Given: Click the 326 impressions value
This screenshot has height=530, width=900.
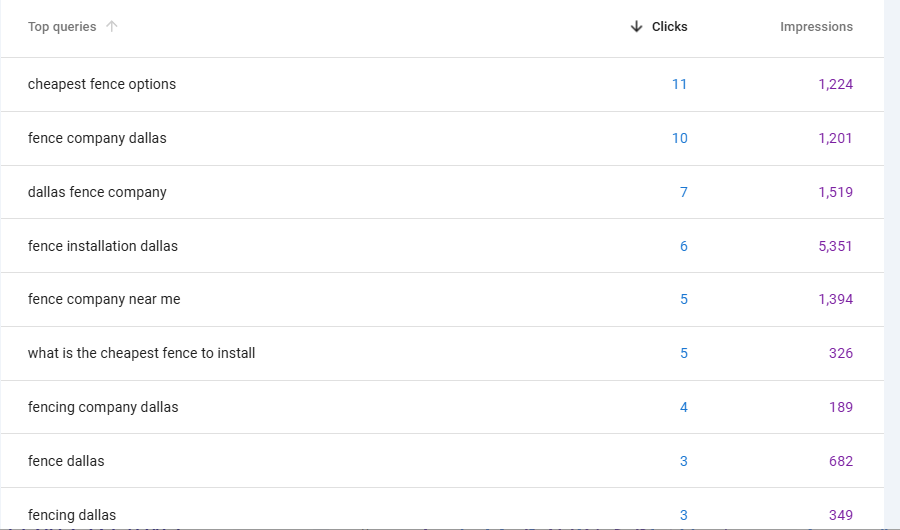Looking at the screenshot, I should 840,353.
